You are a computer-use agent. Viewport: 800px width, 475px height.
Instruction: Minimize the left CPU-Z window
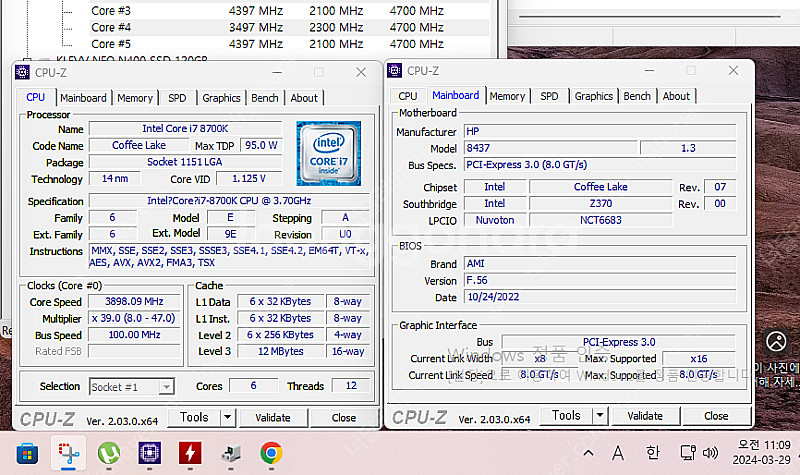coord(277,72)
